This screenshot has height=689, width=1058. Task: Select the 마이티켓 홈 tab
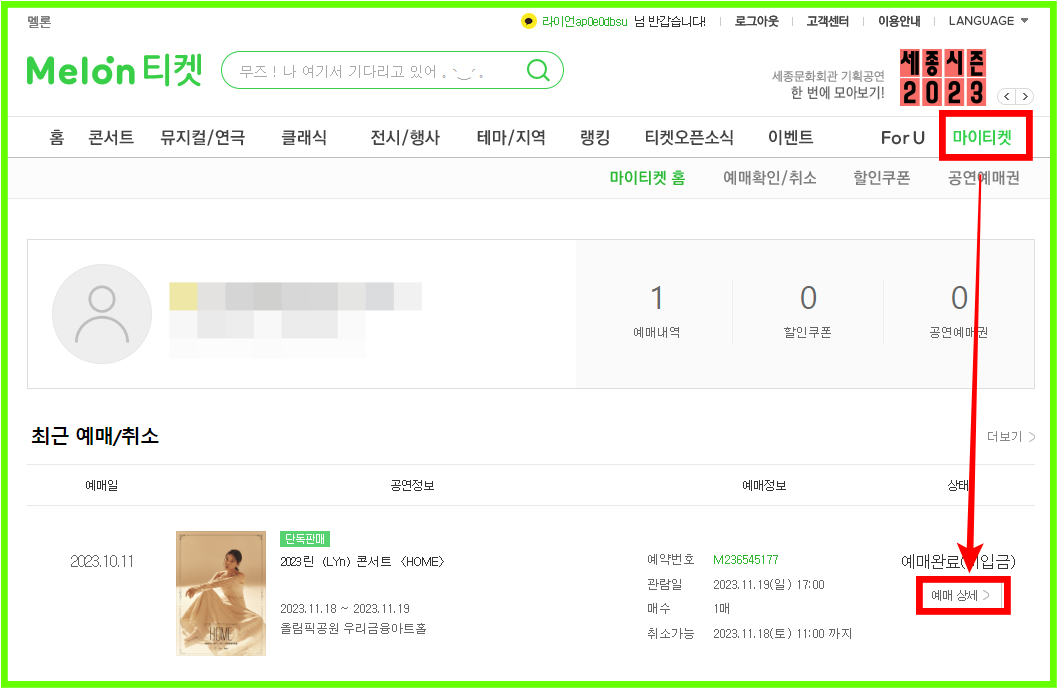point(647,177)
